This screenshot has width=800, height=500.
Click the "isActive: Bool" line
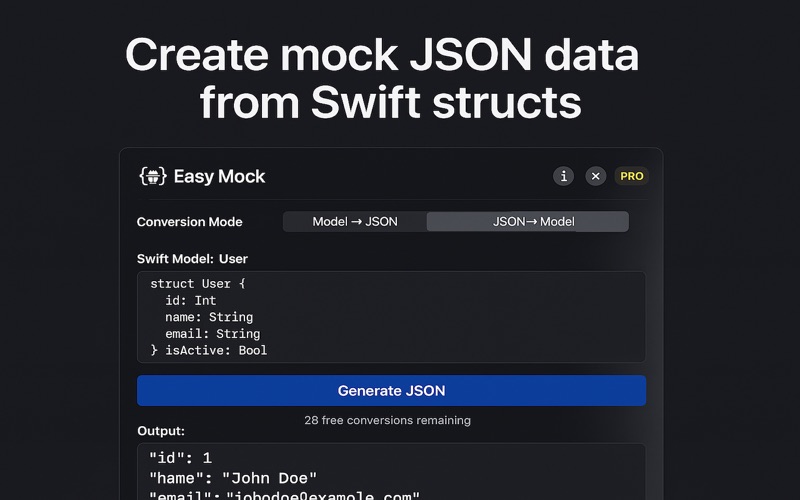216,351
